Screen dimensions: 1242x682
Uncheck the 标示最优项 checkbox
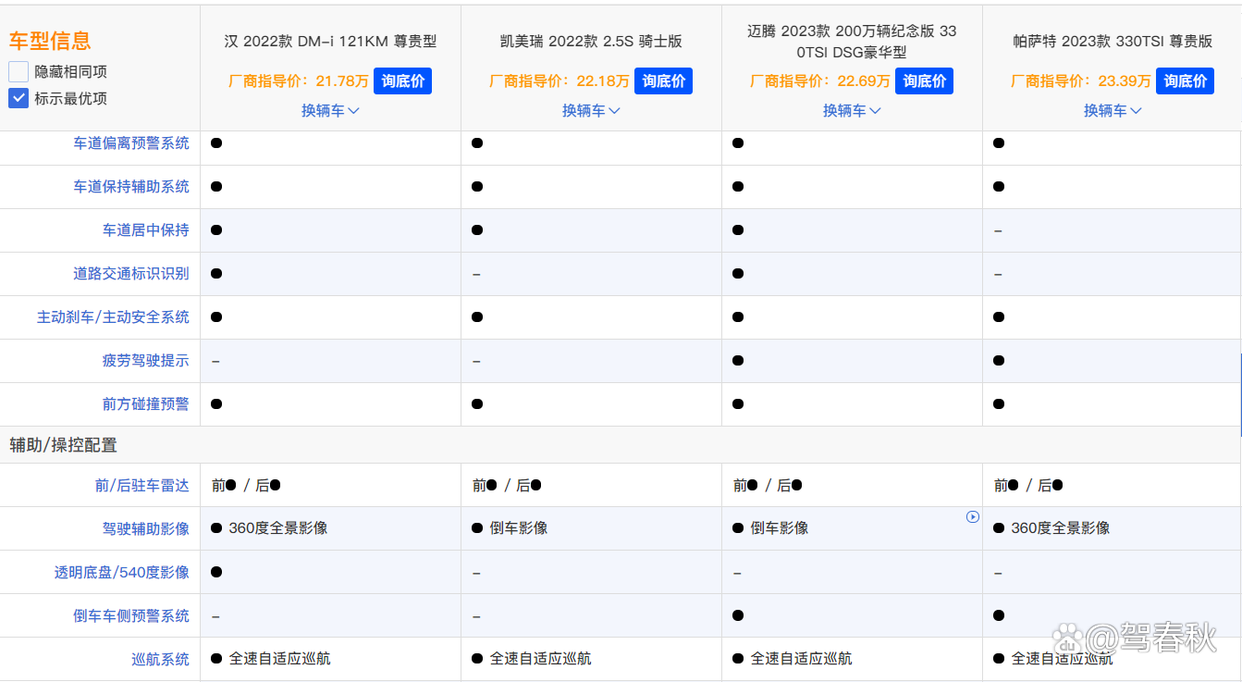click(18, 98)
